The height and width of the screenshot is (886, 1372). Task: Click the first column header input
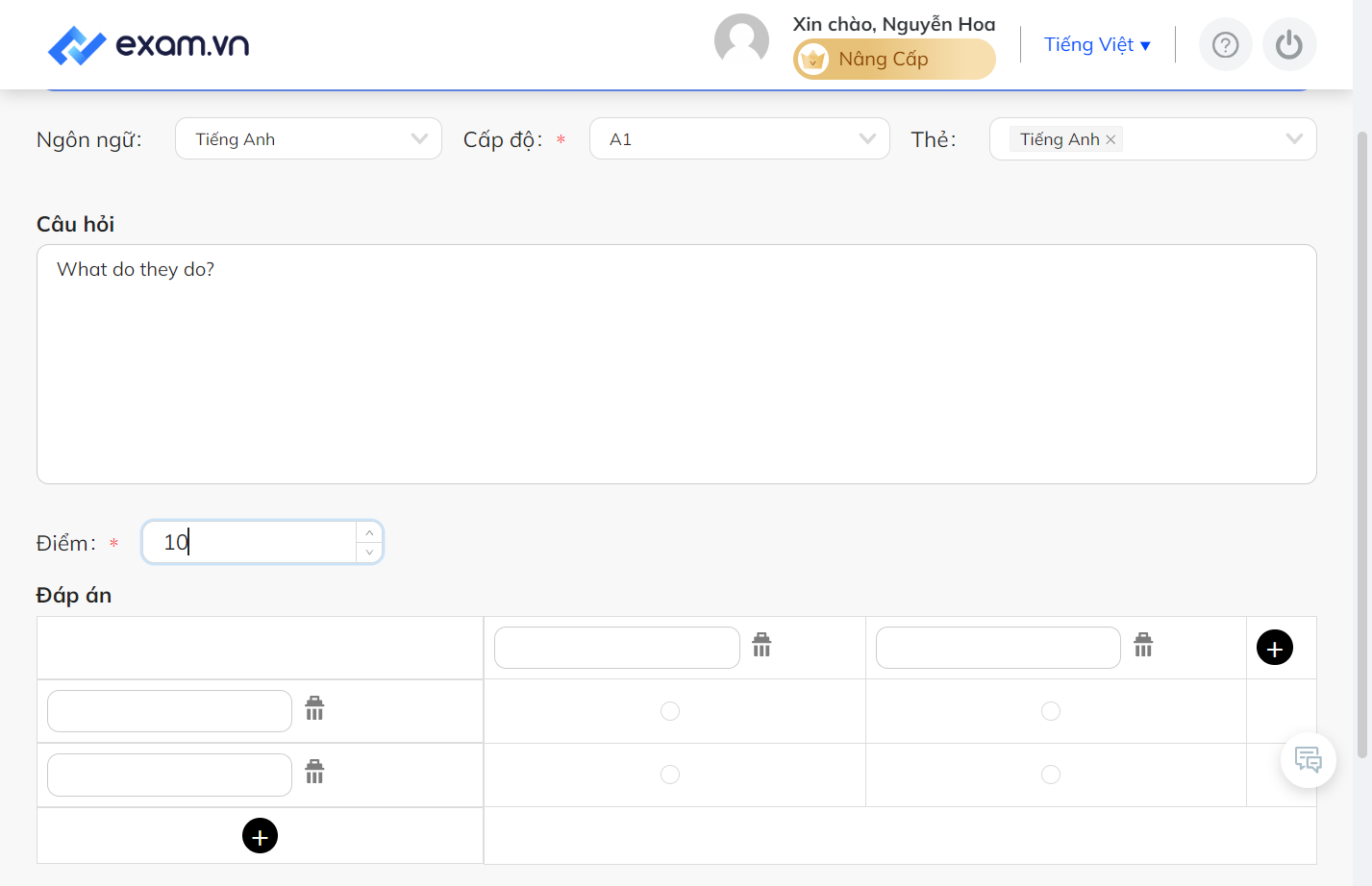[617, 648]
